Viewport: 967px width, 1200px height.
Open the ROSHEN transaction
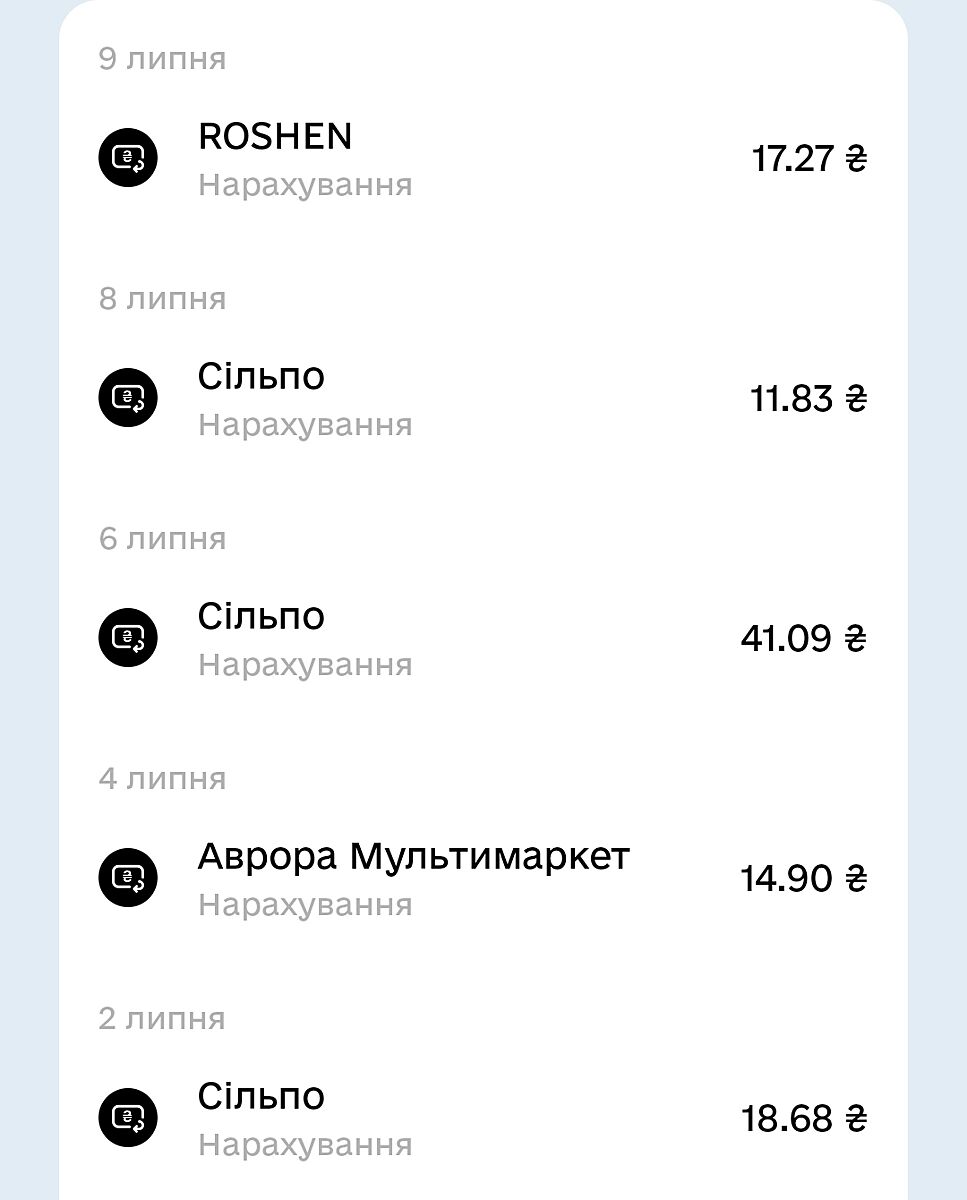tap(275, 137)
